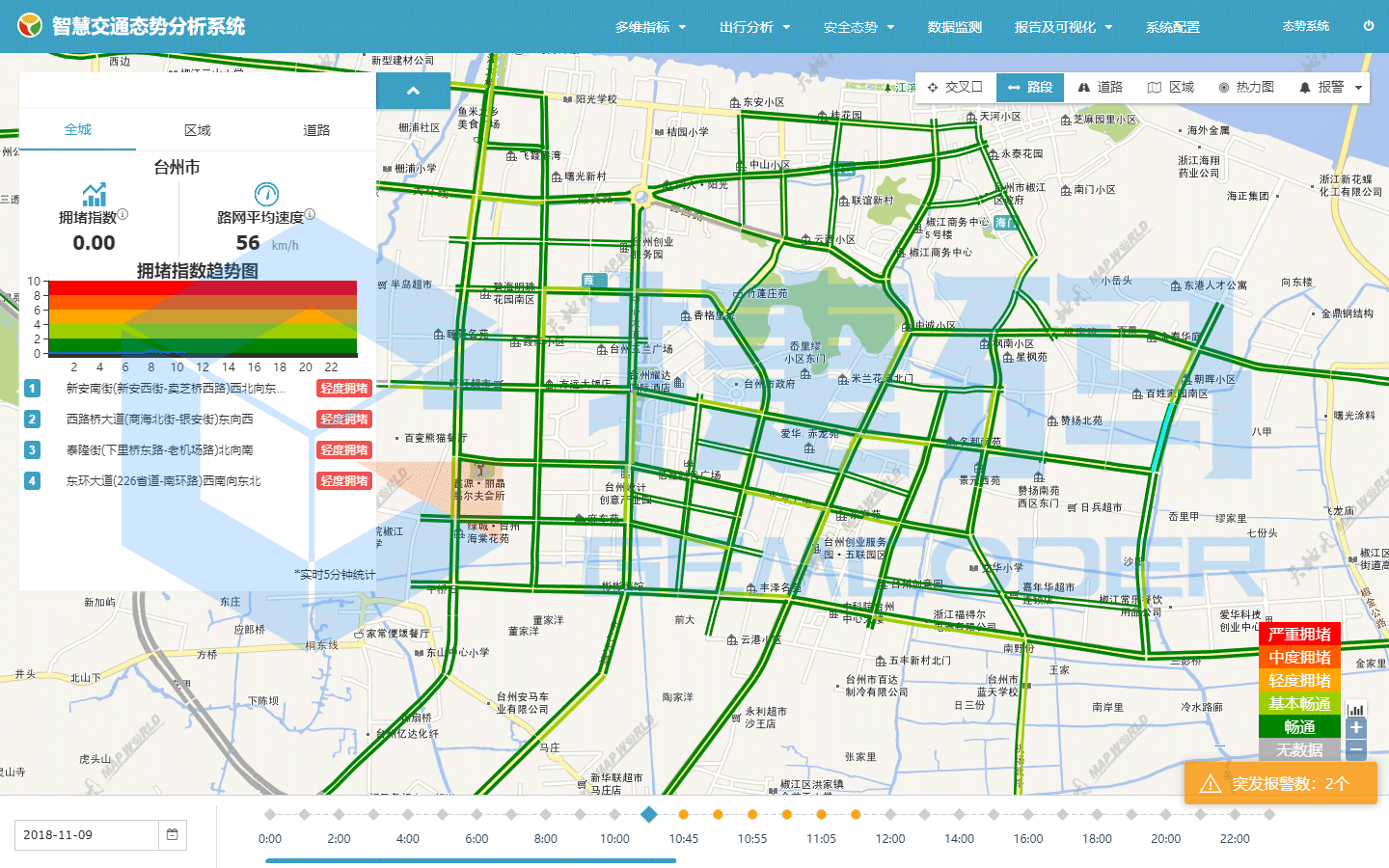
Task: Open the first congested road 新安南街 entry
Action: [176, 389]
